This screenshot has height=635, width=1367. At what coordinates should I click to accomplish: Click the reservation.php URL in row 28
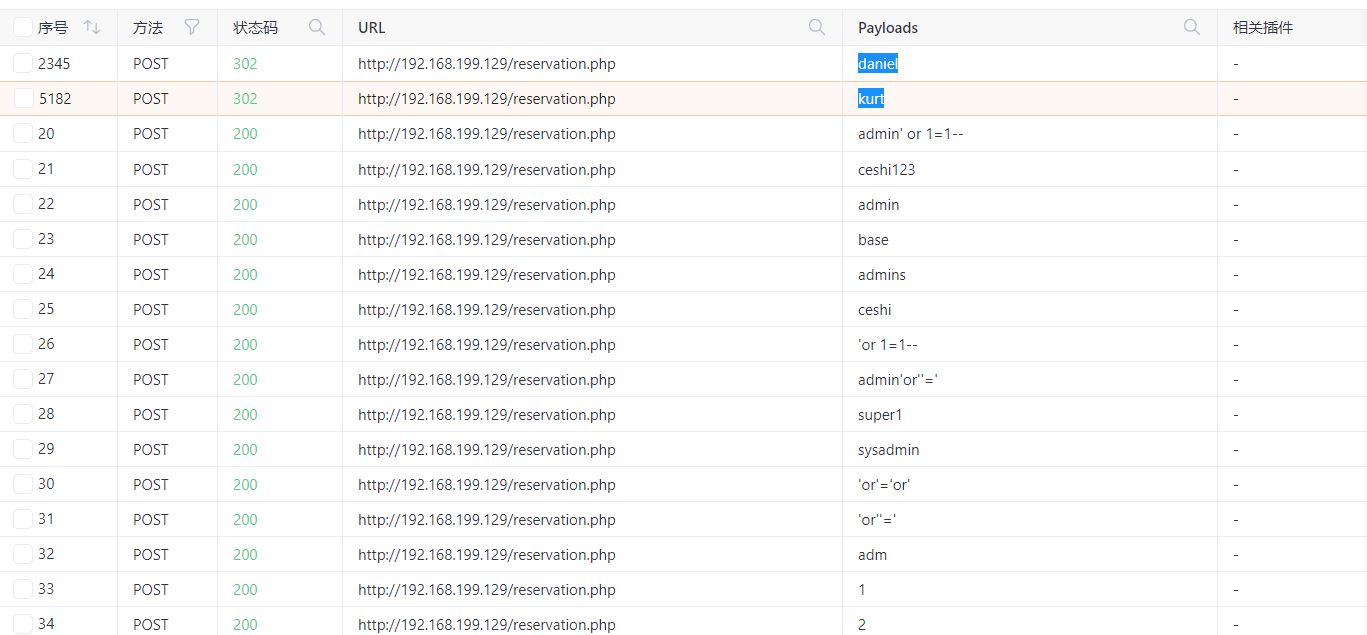click(487, 414)
